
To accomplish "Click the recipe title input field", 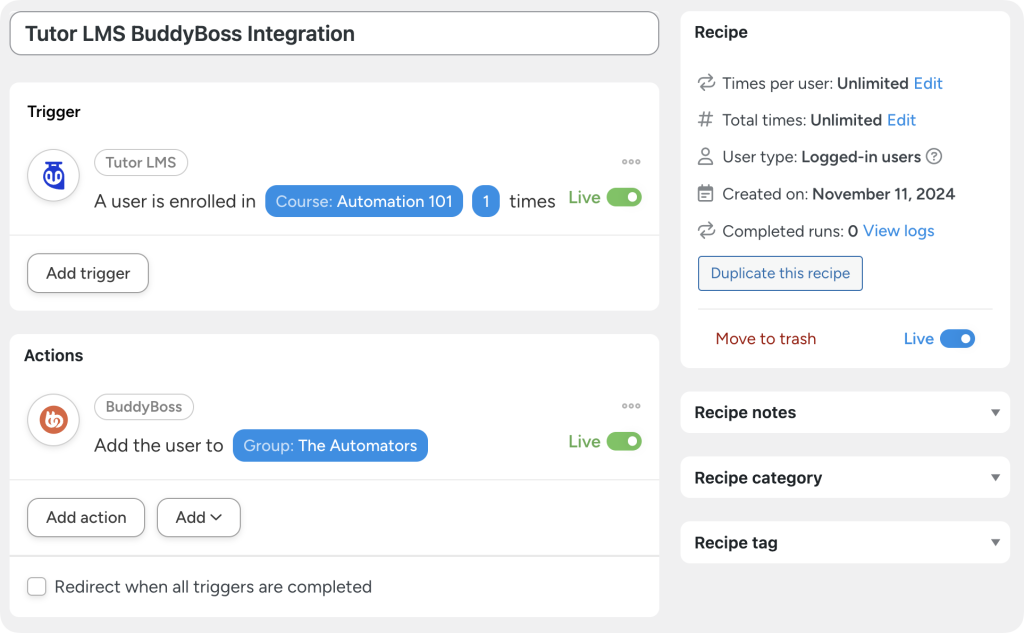I will [334, 33].
